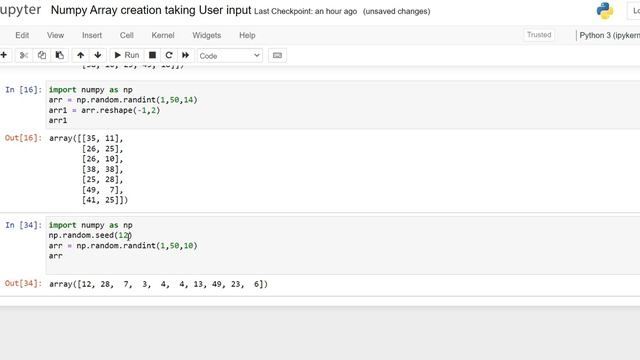Paste cells below icon
640x360 pixels.
[60, 55]
